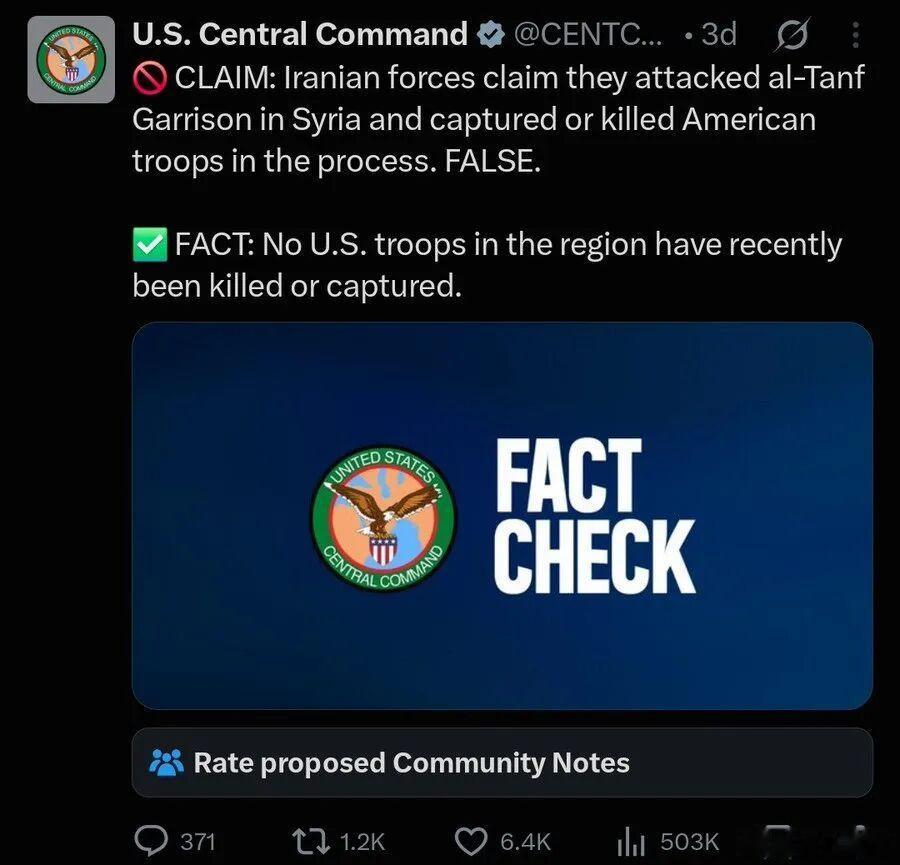Click Rate proposed Community Notes button

tap(502, 762)
